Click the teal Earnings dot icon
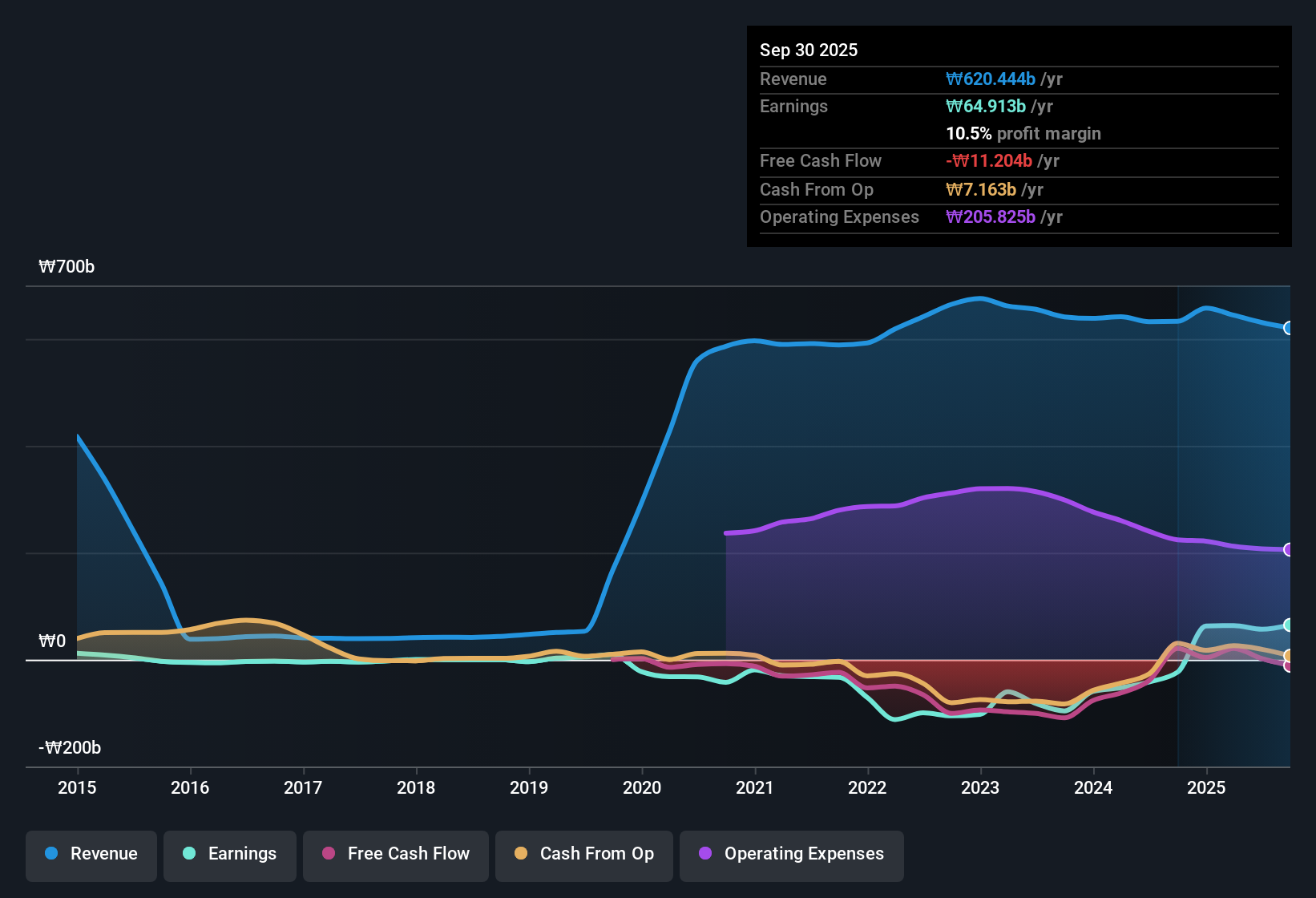The width and height of the screenshot is (1316, 898). click(189, 854)
